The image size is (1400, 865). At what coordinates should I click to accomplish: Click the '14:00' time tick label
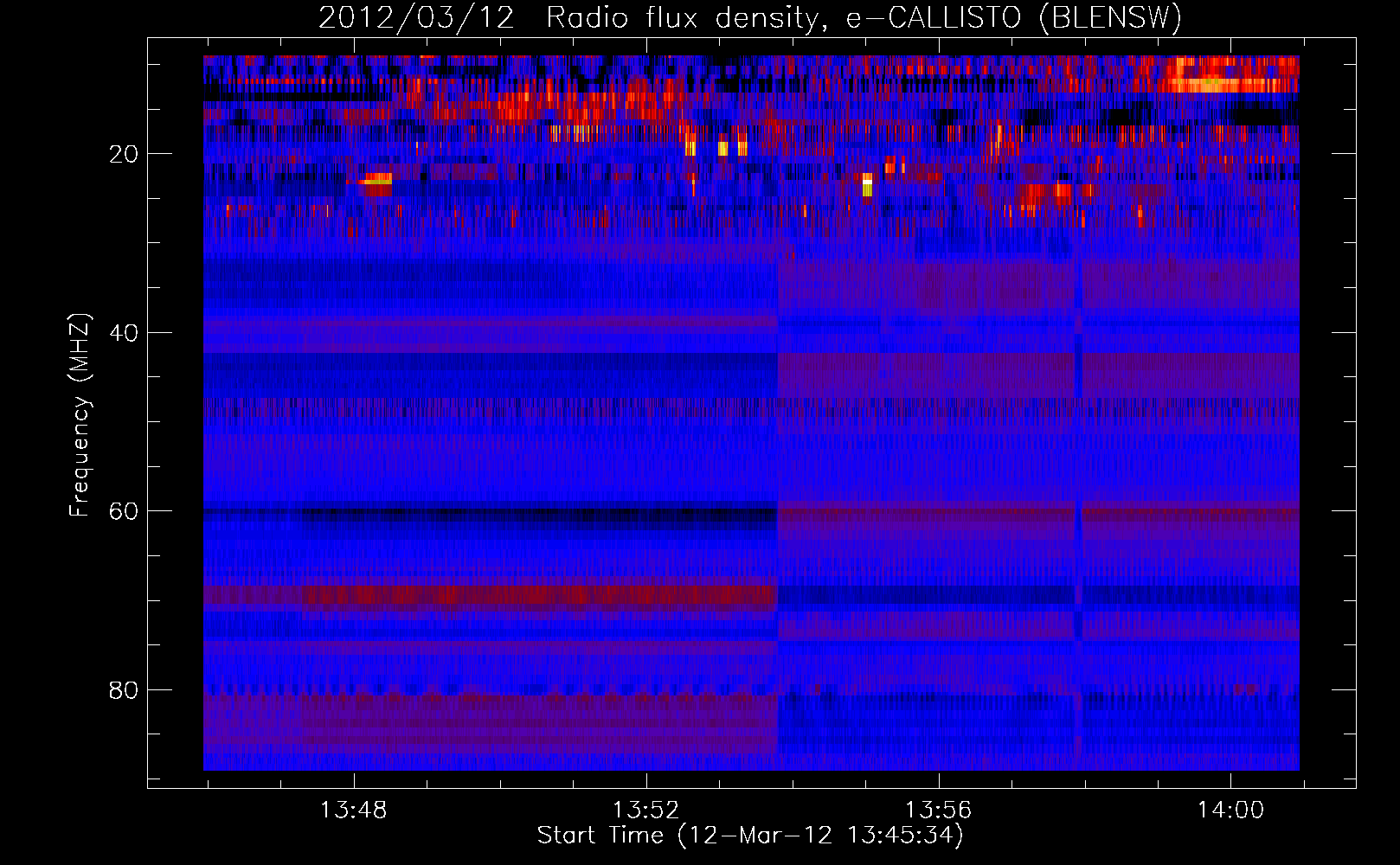1230,811
